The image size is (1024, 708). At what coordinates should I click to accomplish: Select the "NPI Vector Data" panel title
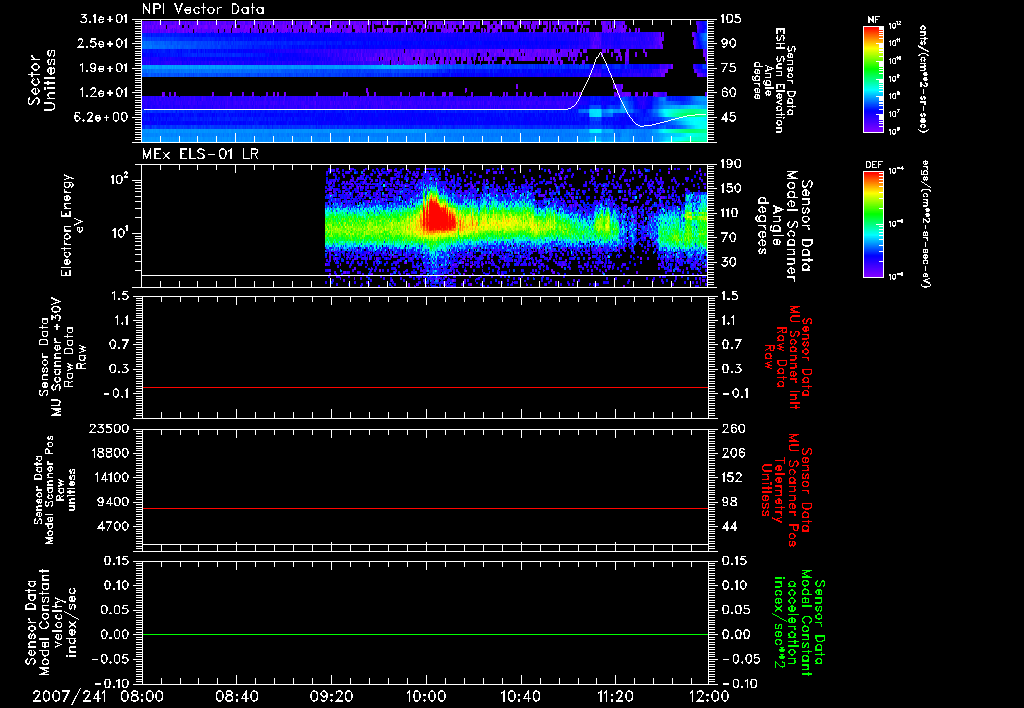click(x=203, y=9)
